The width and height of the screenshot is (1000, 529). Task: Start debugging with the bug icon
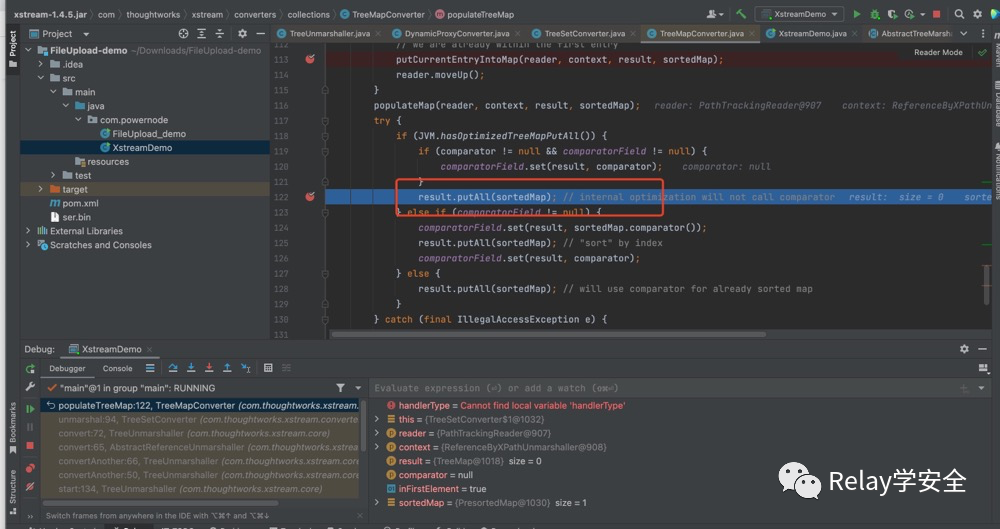(875, 14)
